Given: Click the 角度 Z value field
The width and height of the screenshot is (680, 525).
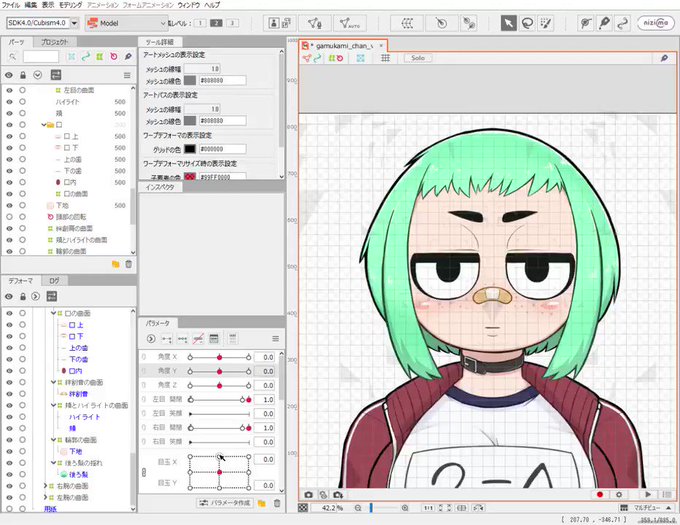Looking at the screenshot, I should point(265,385).
